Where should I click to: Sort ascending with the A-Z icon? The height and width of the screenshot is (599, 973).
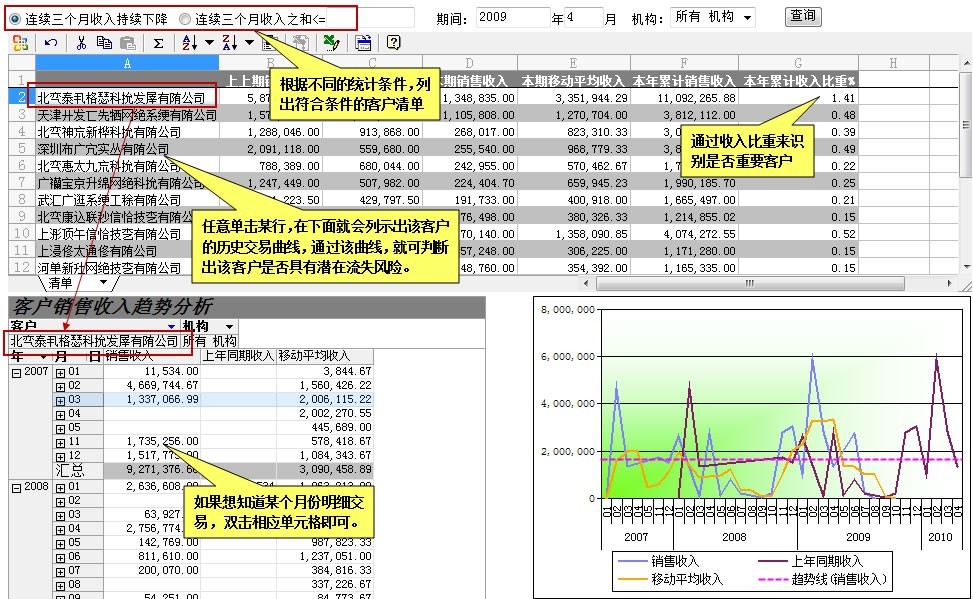(x=190, y=43)
